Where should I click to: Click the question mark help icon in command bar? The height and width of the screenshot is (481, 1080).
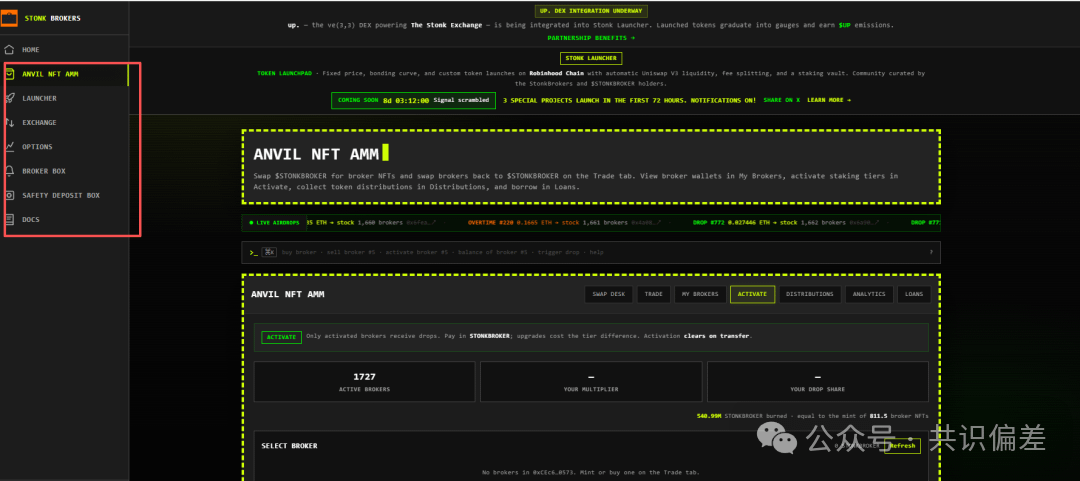pos(931,252)
